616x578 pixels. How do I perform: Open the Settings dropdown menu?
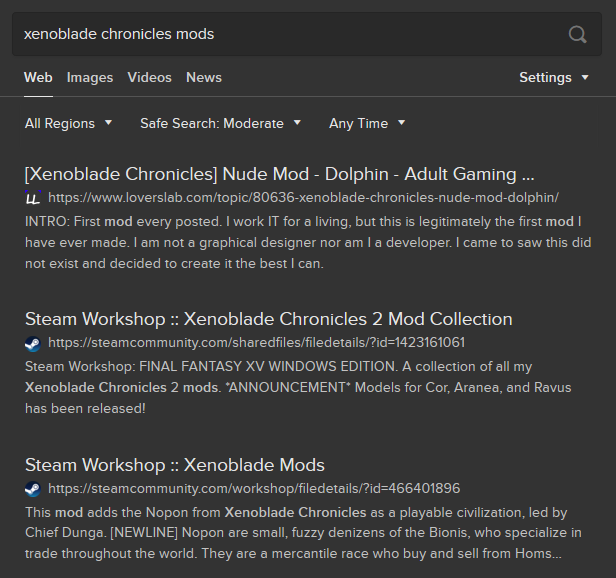[x=554, y=77]
